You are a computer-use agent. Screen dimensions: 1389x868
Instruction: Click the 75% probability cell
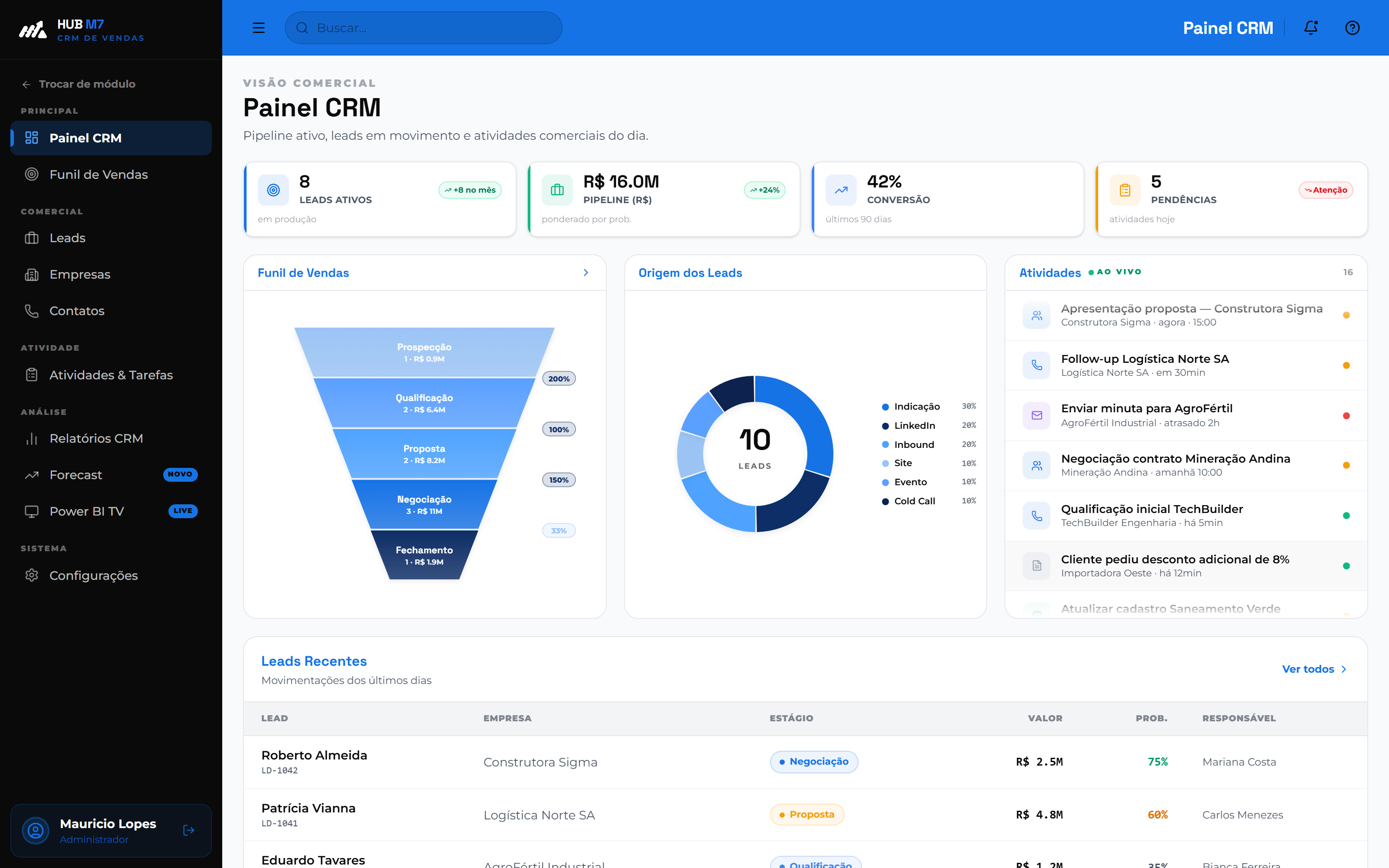(1157, 762)
